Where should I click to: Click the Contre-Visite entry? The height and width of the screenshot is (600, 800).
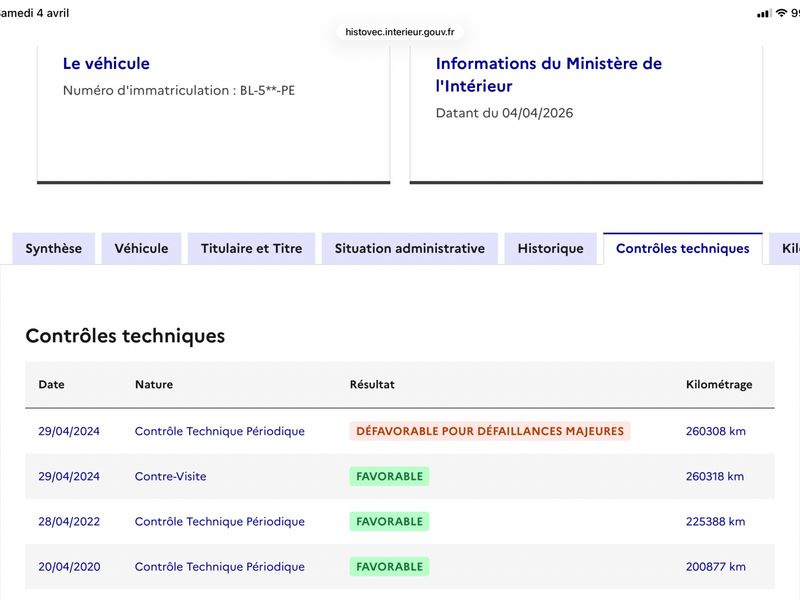[170, 477]
